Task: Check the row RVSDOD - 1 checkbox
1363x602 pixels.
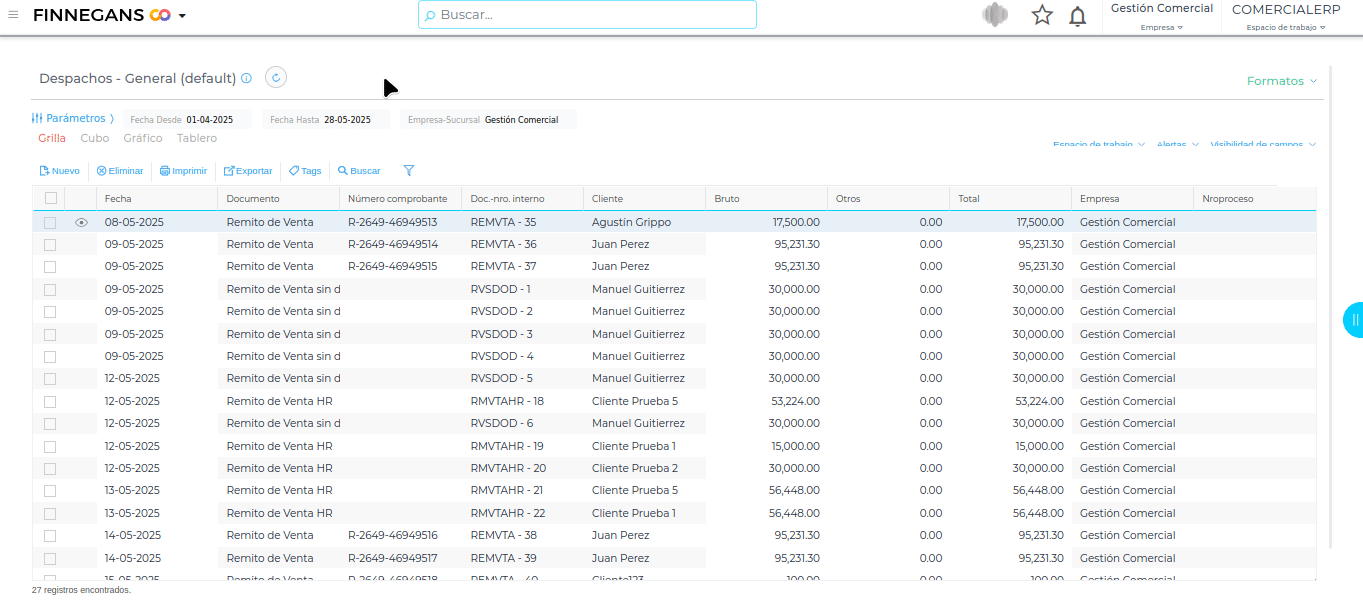Action: [x=50, y=289]
